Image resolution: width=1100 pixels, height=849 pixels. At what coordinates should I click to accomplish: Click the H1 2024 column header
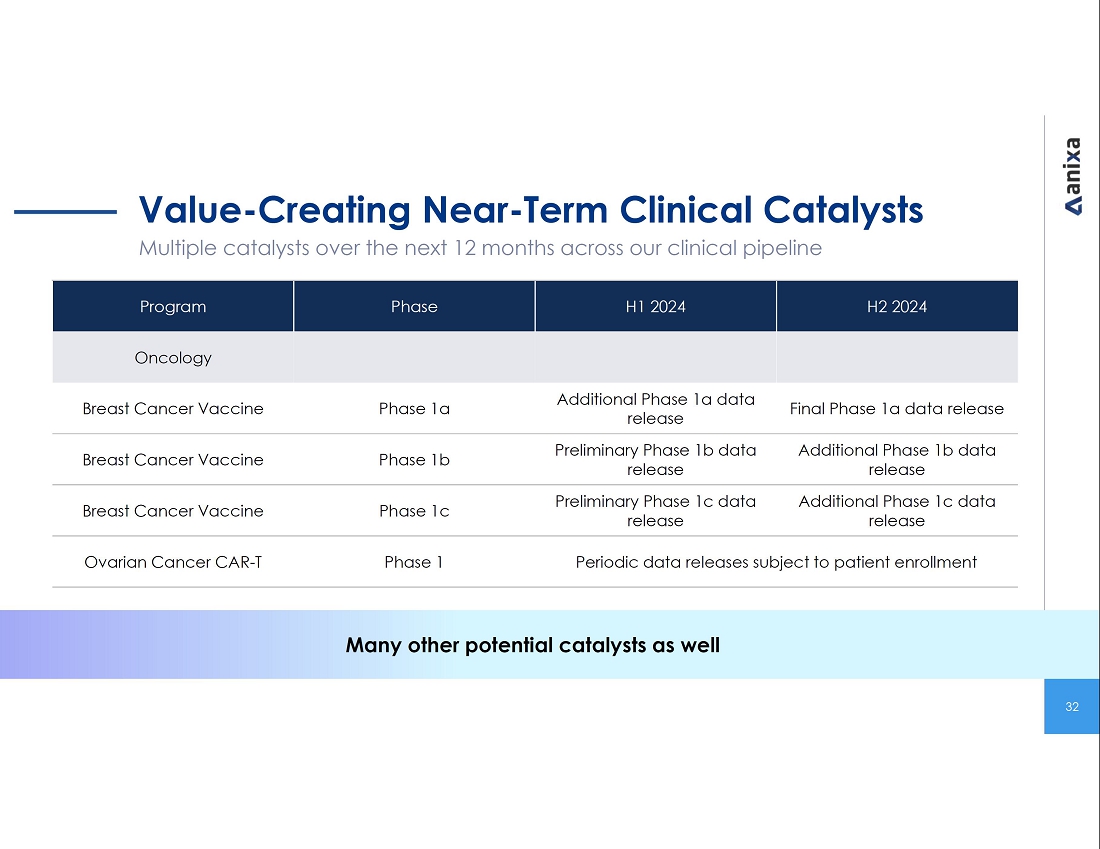click(x=655, y=307)
